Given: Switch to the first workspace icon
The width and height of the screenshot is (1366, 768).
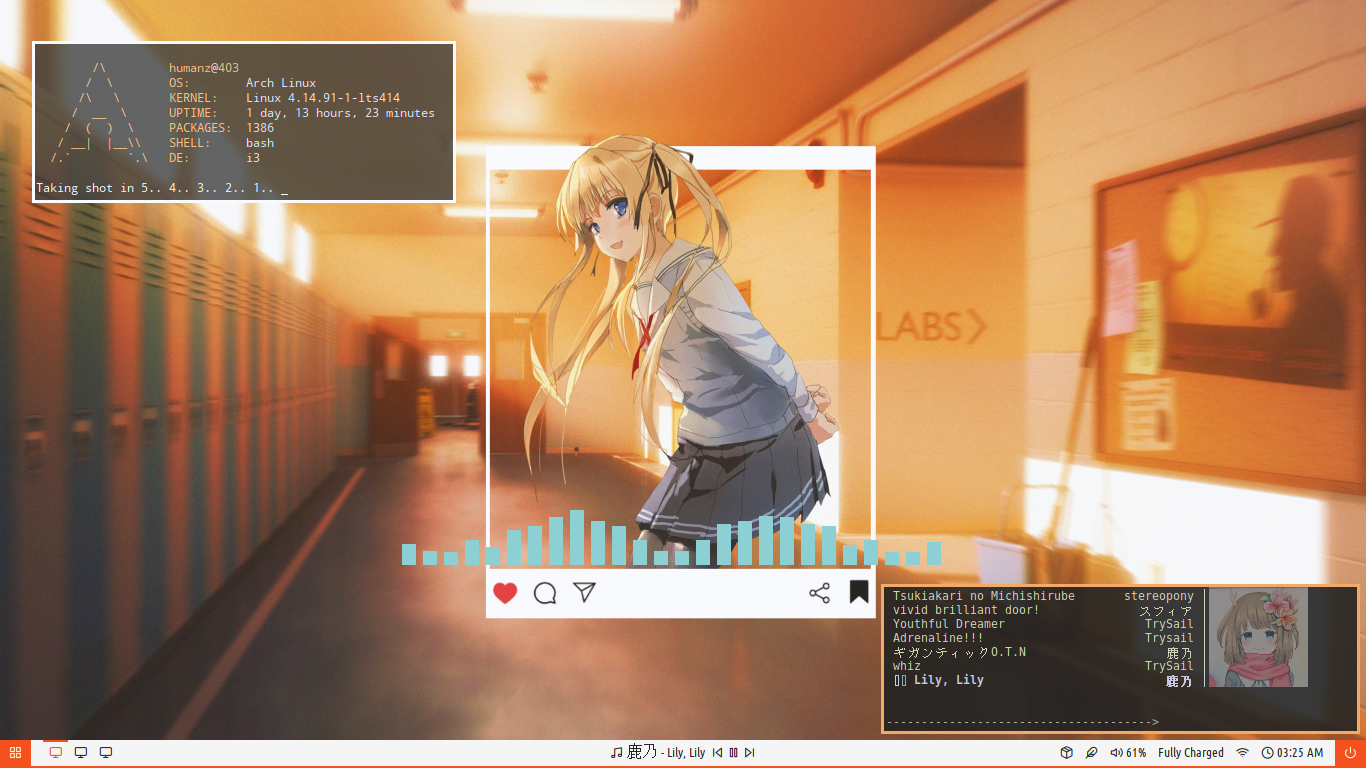Looking at the screenshot, I should pyautogui.click(x=56, y=753).
